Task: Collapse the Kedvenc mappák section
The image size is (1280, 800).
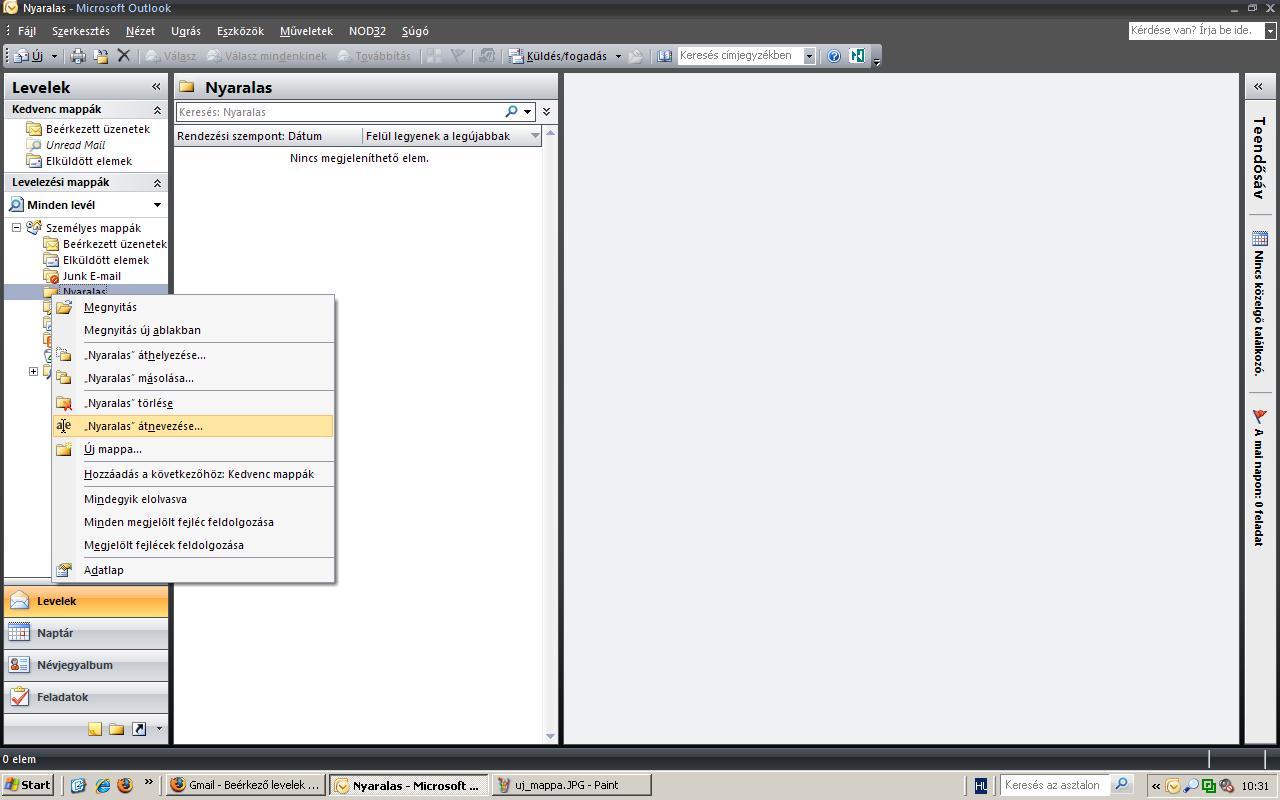Action: [x=157, y=109]
